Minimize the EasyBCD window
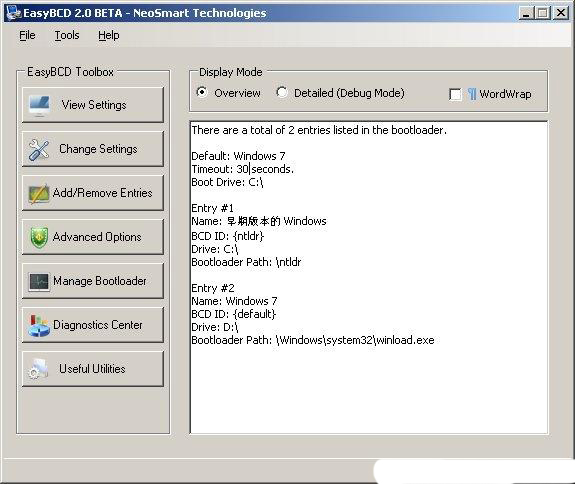 [526, 13]
